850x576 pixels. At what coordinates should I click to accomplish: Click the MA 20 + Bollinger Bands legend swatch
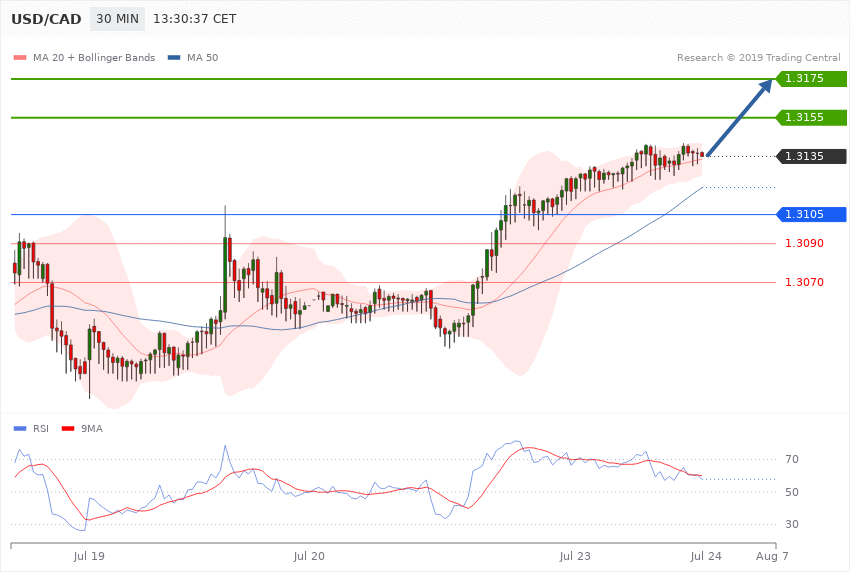tap(20, 57)
